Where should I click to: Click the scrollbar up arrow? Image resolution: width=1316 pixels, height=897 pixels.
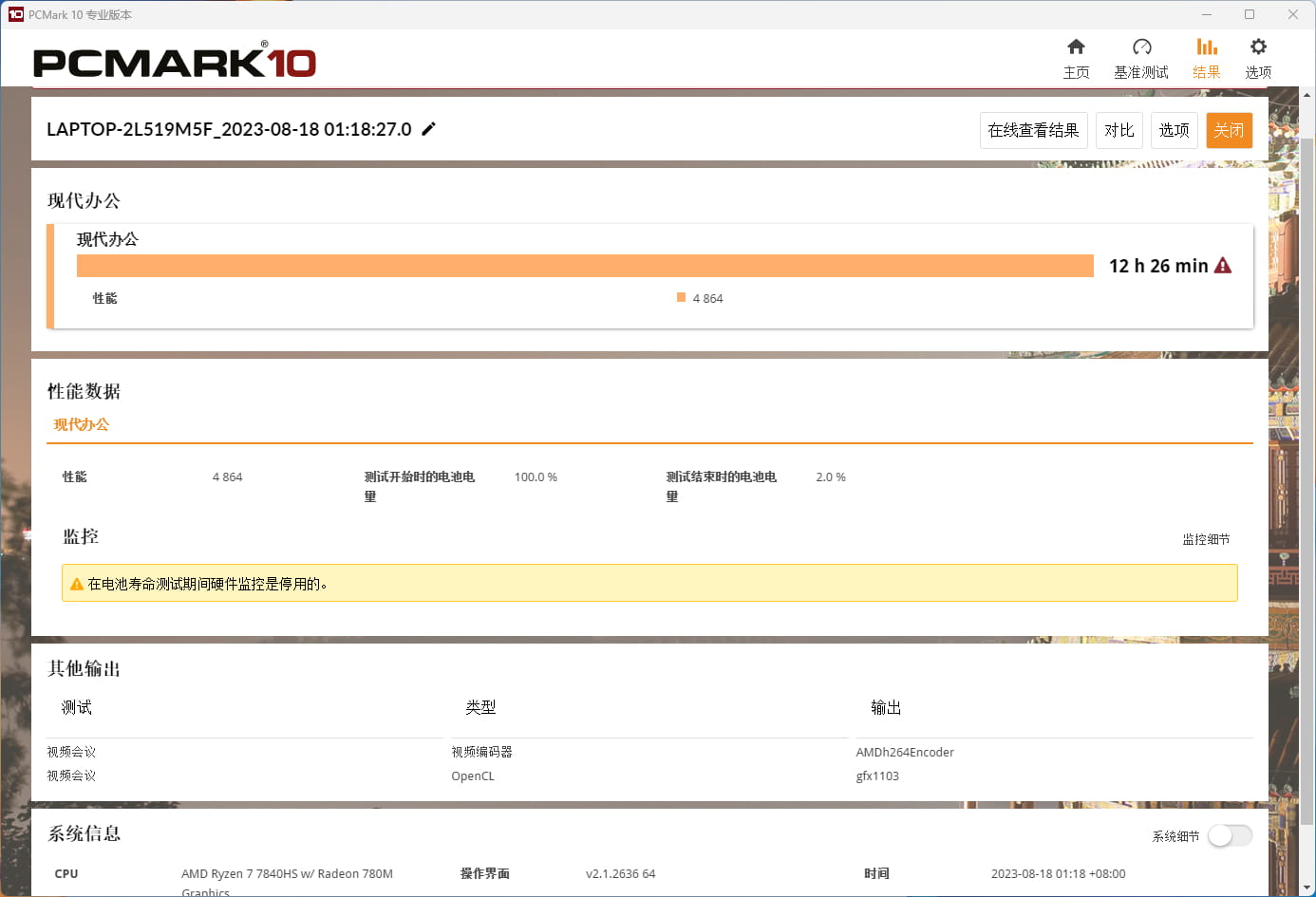[x=1307, y=95]
